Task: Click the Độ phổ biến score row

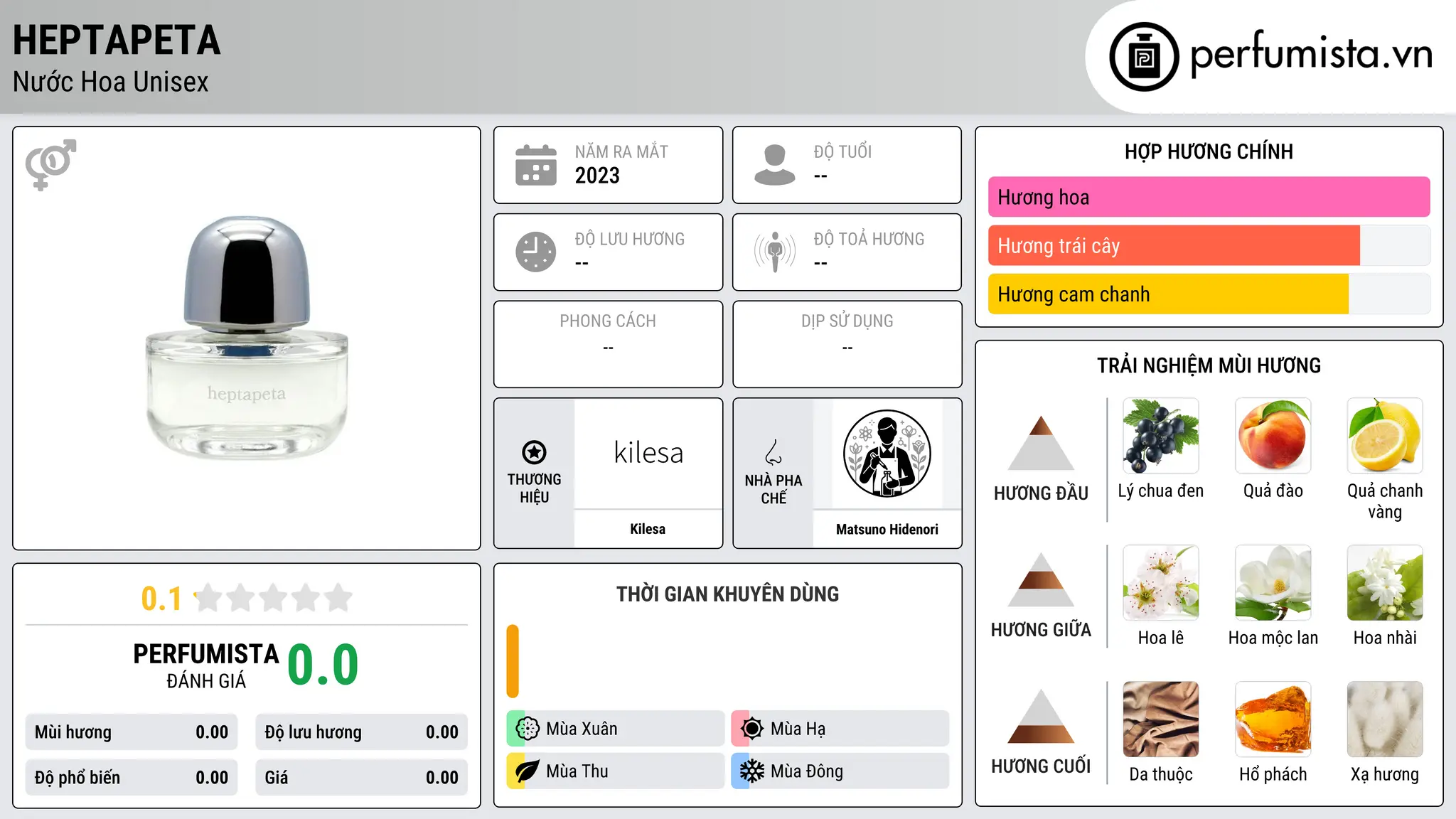Action: point(132,778)
